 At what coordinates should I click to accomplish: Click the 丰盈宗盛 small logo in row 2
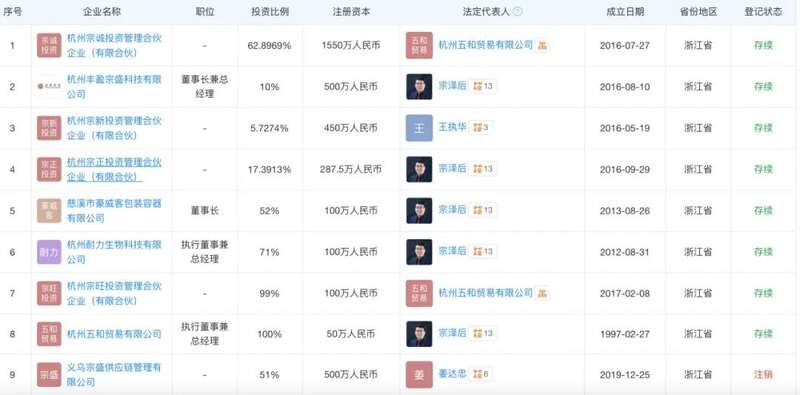pos(49,87)
